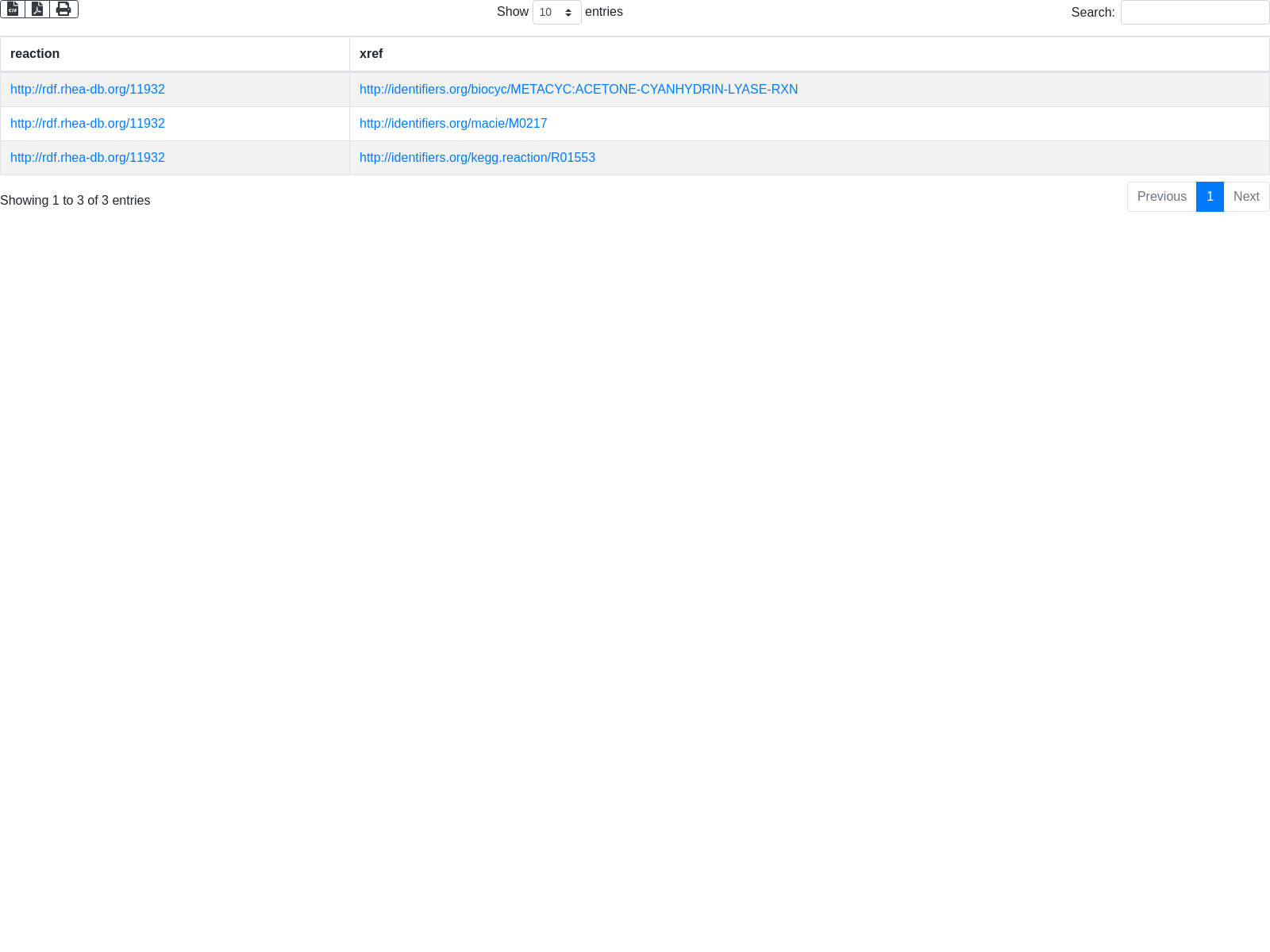The width and height of the screenshot is (1270, 952).
Task: Export the table as CSV
Action: pos(13,9)
